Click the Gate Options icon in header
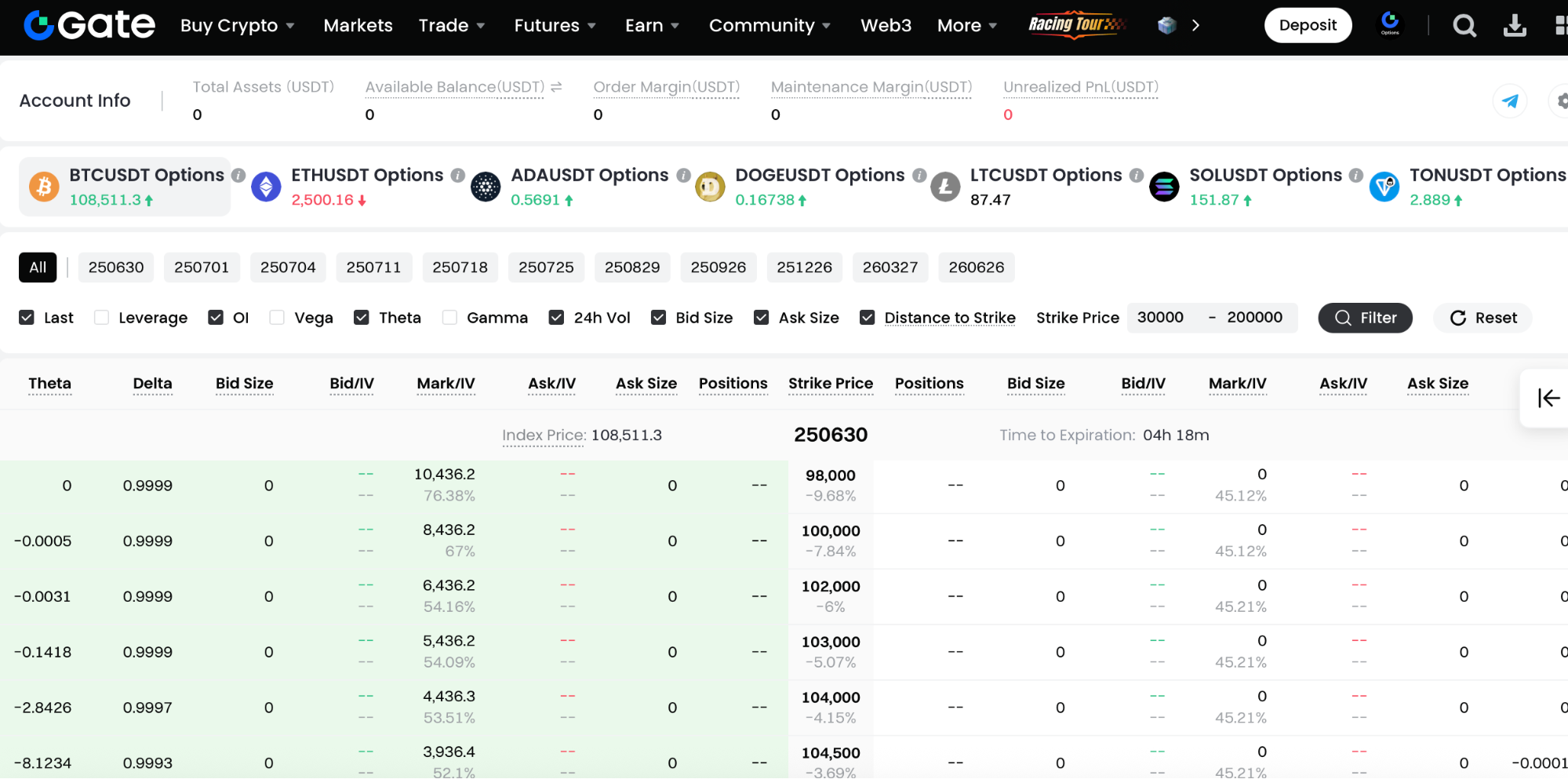Viewport: 1568px width, 779px height. [x=1389, y=24]
